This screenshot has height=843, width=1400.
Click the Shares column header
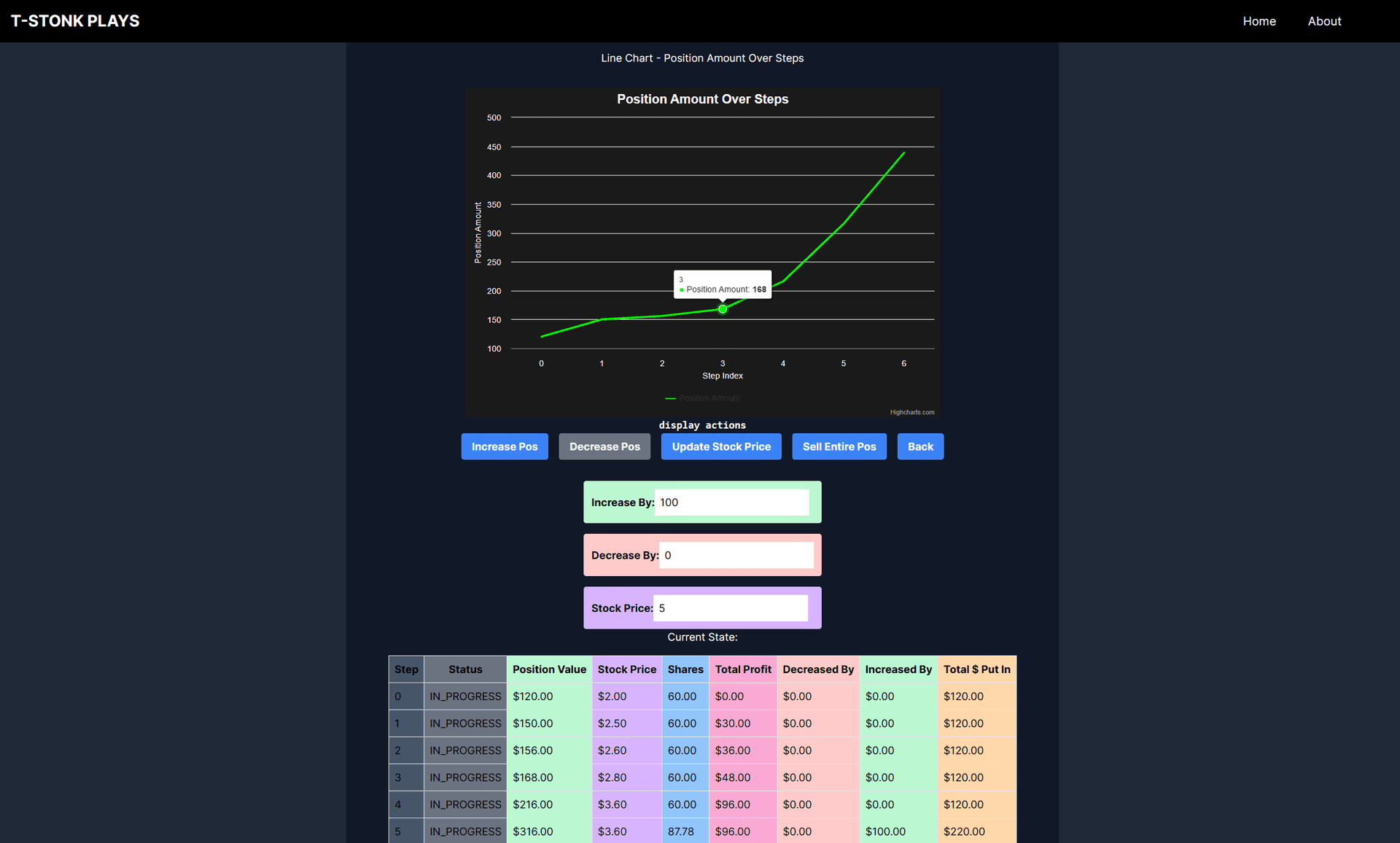(x=685, y=669)
